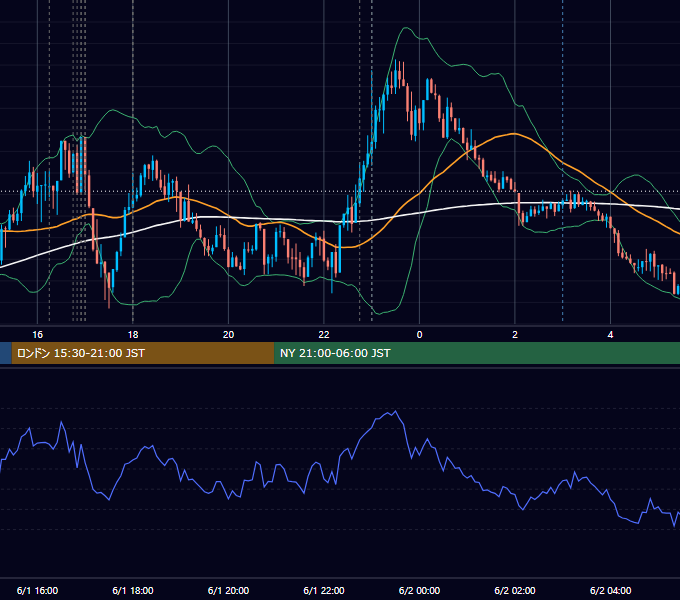Click the ロンドン 15:30-21:00 JST session bar
Image resolution: width=680 pixels, height=600 pixels.
click(x=143, y=353)
